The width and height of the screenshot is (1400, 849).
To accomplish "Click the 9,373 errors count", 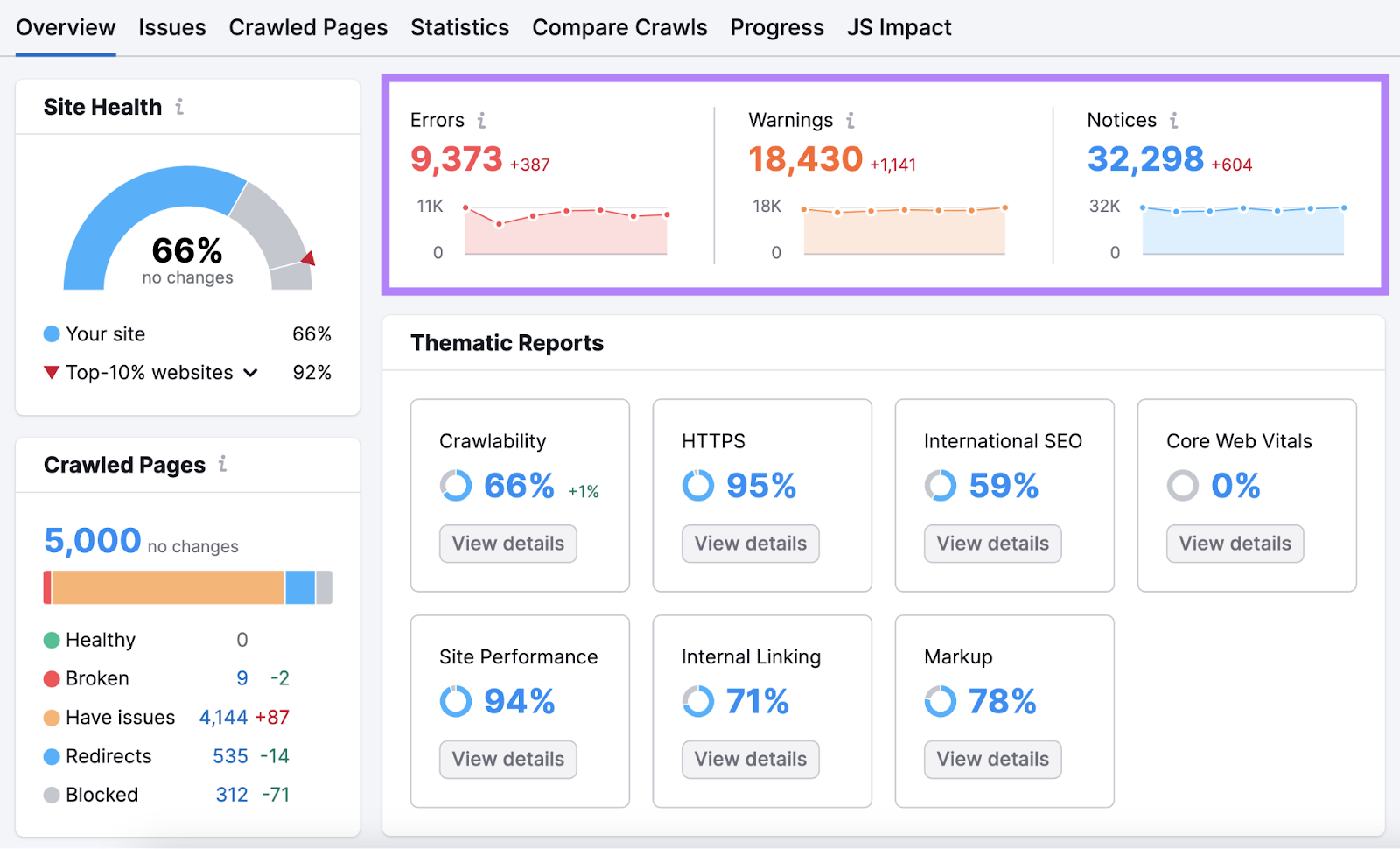I will pos(457,159).
